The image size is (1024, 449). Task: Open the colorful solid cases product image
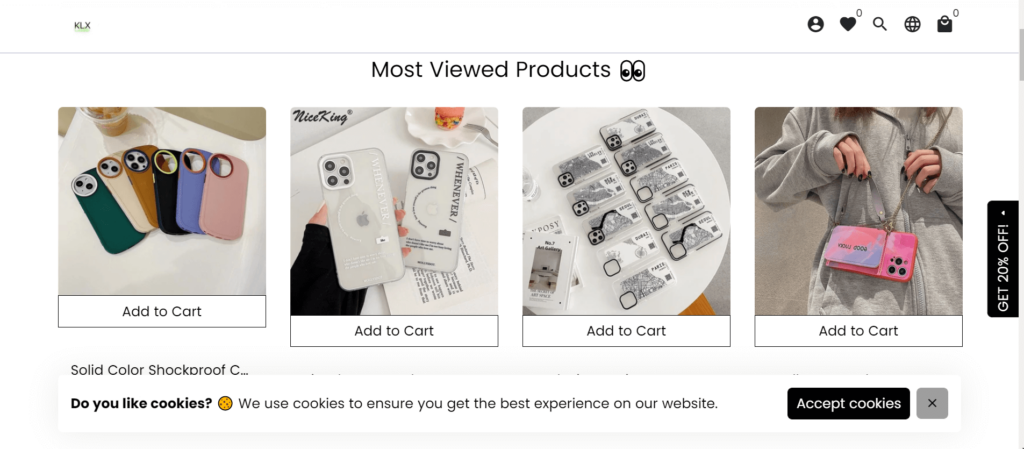click(x=162, y=201)
